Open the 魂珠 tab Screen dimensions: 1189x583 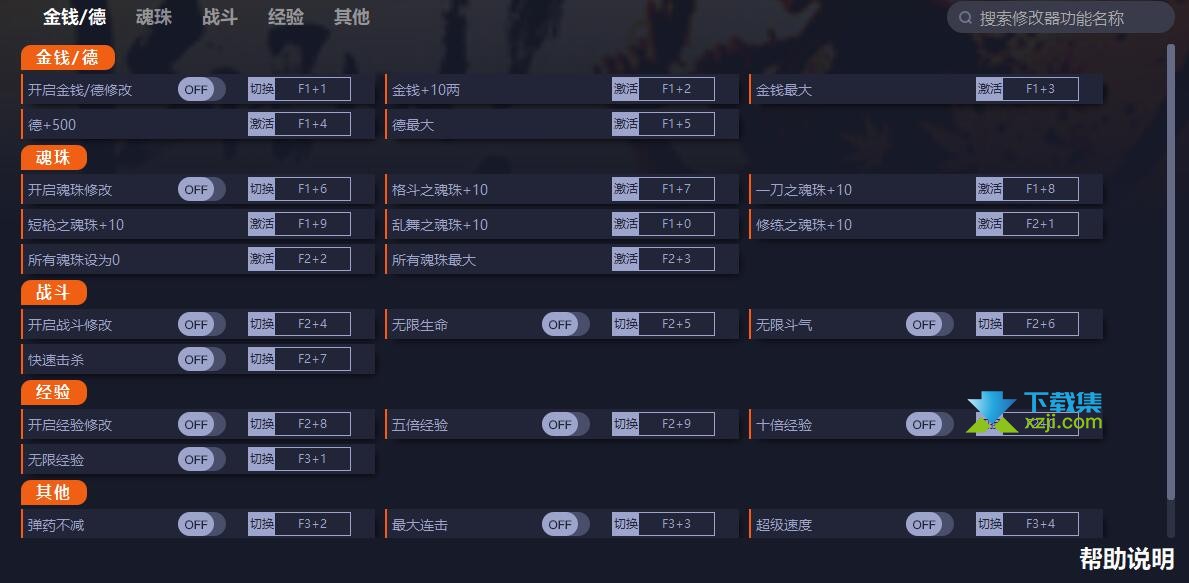click(154, 17)
